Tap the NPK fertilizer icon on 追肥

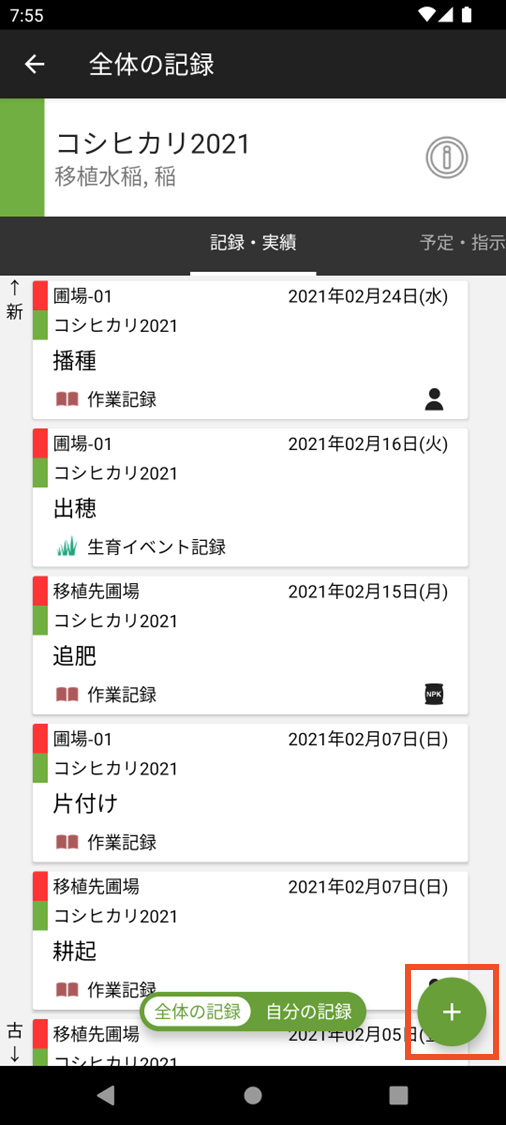tap(434, 695)
